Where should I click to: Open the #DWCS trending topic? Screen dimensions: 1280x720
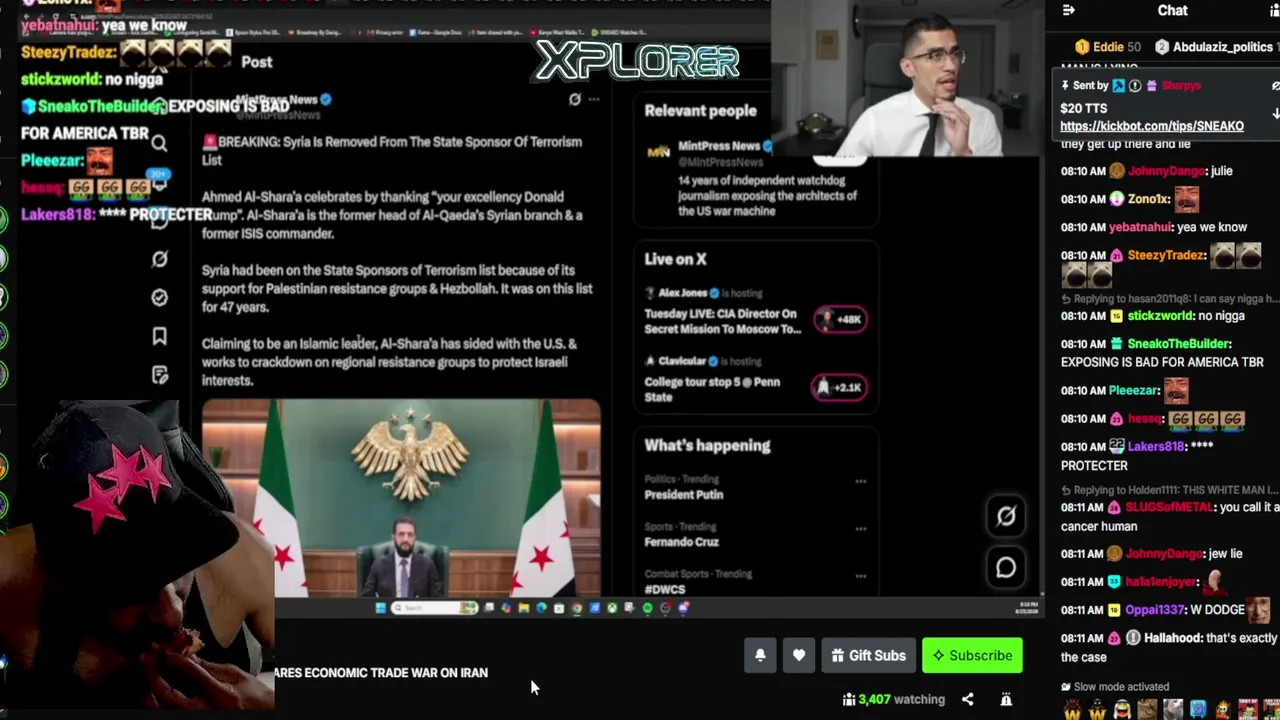coord(664,589)
